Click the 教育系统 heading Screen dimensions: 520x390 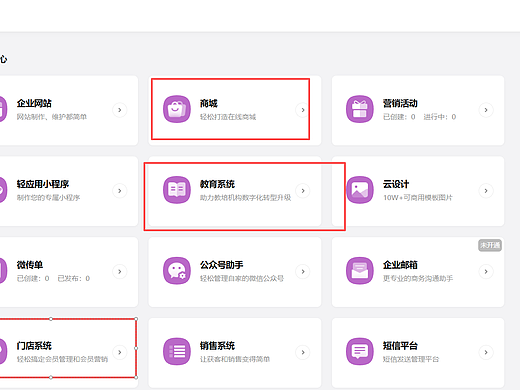click(x=217, y=184)
